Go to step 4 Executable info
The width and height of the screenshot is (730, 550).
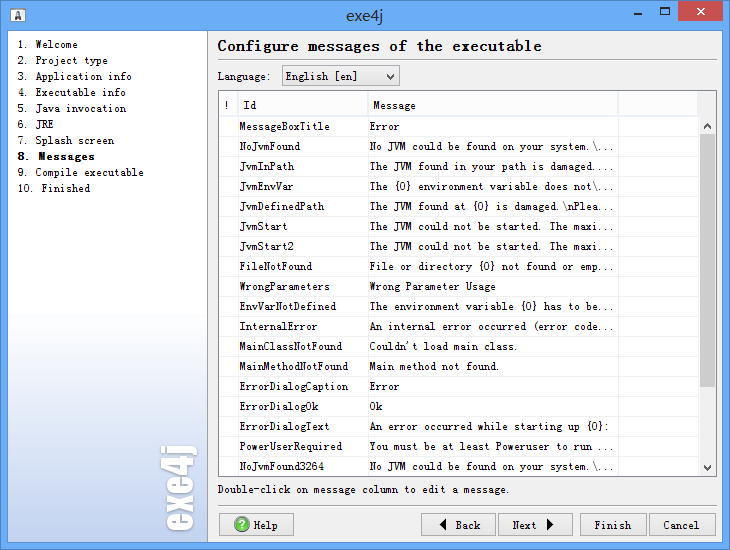(x=72, y=92)
